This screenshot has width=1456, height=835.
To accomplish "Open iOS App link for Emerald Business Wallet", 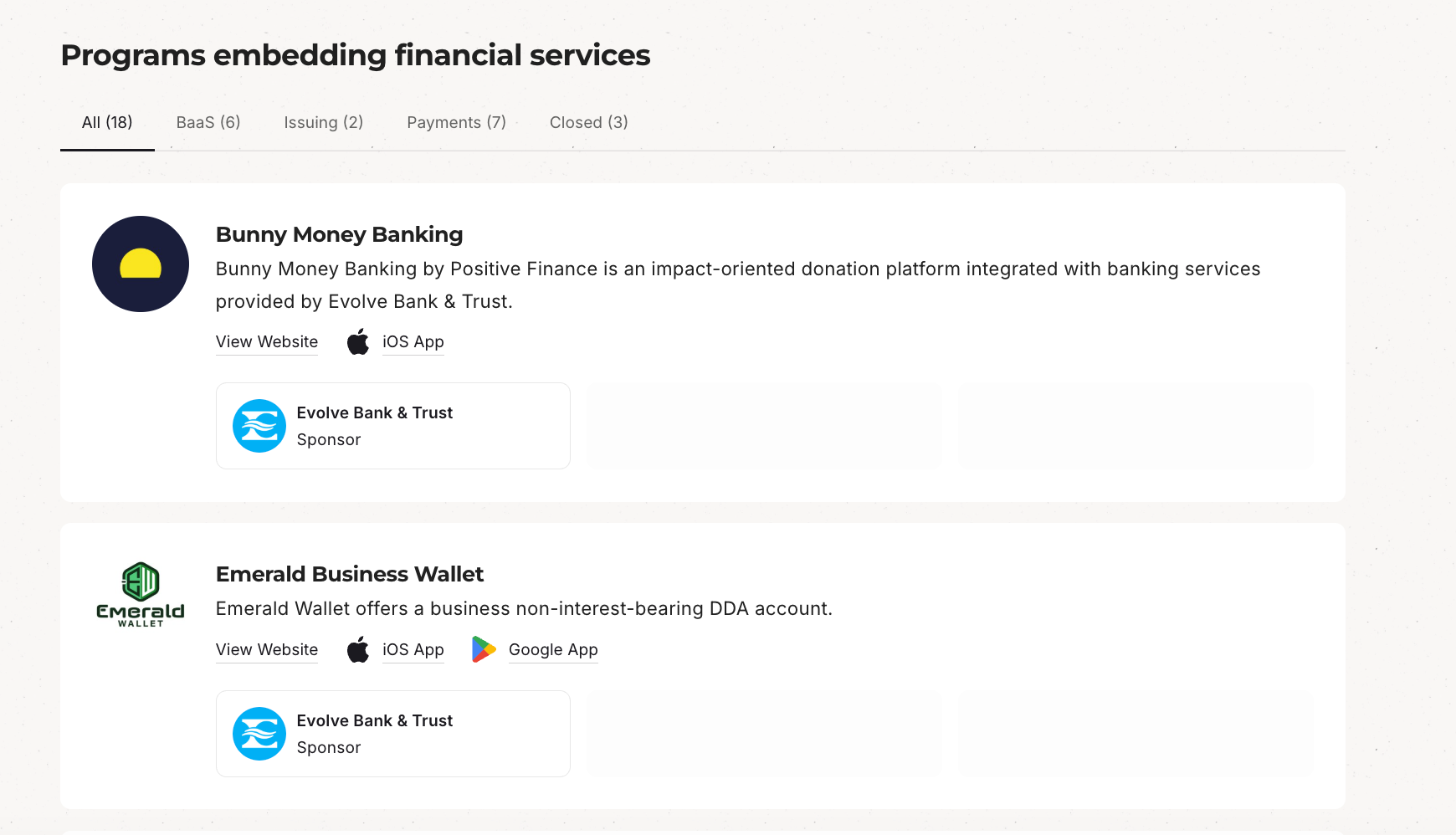I will coord(413,649).
